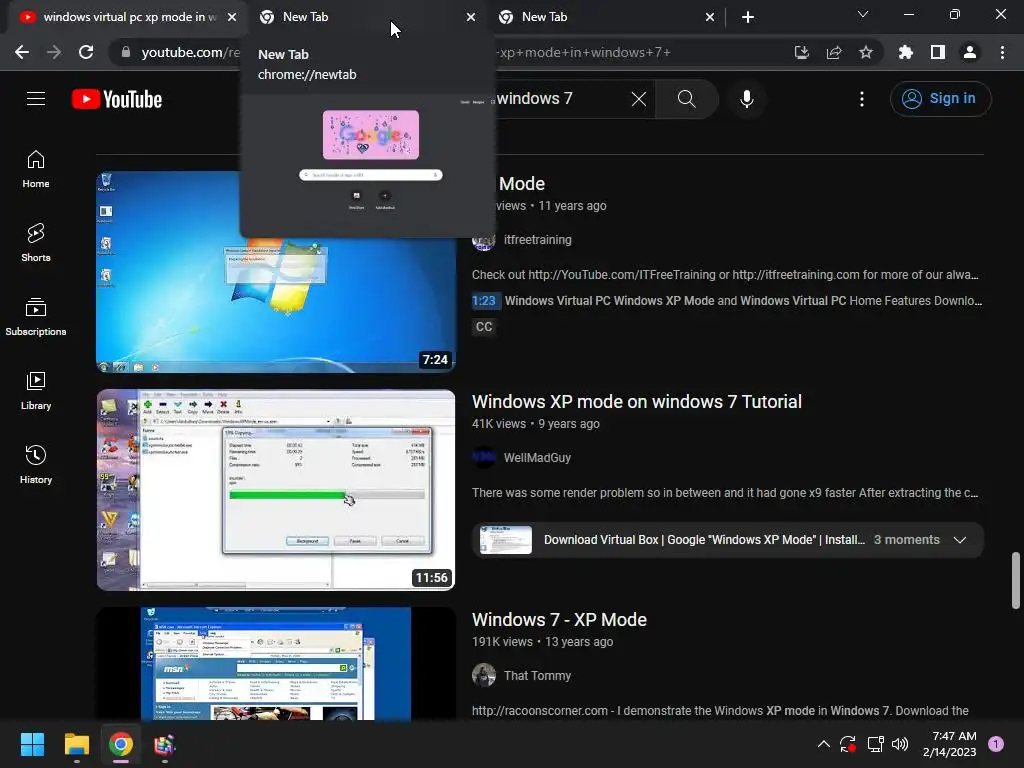Go to YouTube logo homepage

(117, 99)
